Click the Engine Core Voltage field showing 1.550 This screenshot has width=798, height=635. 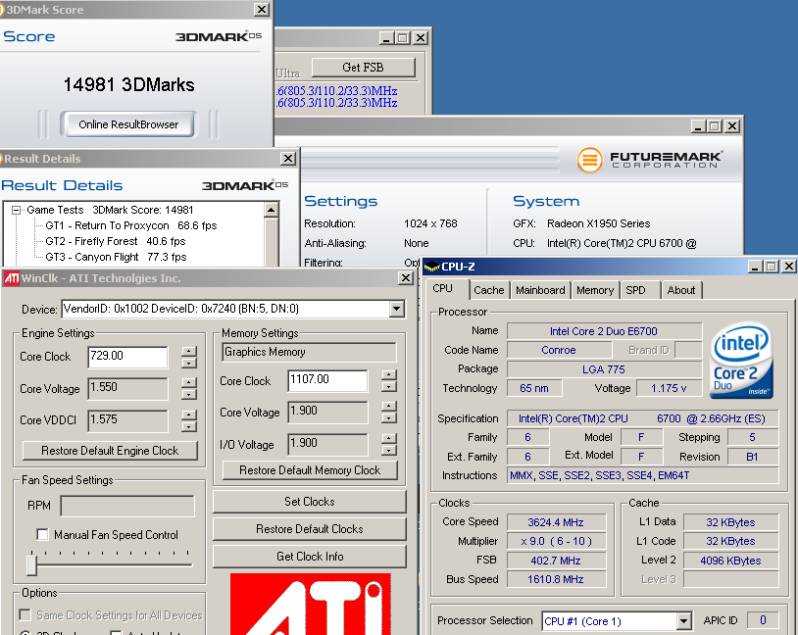click(128, 389)
